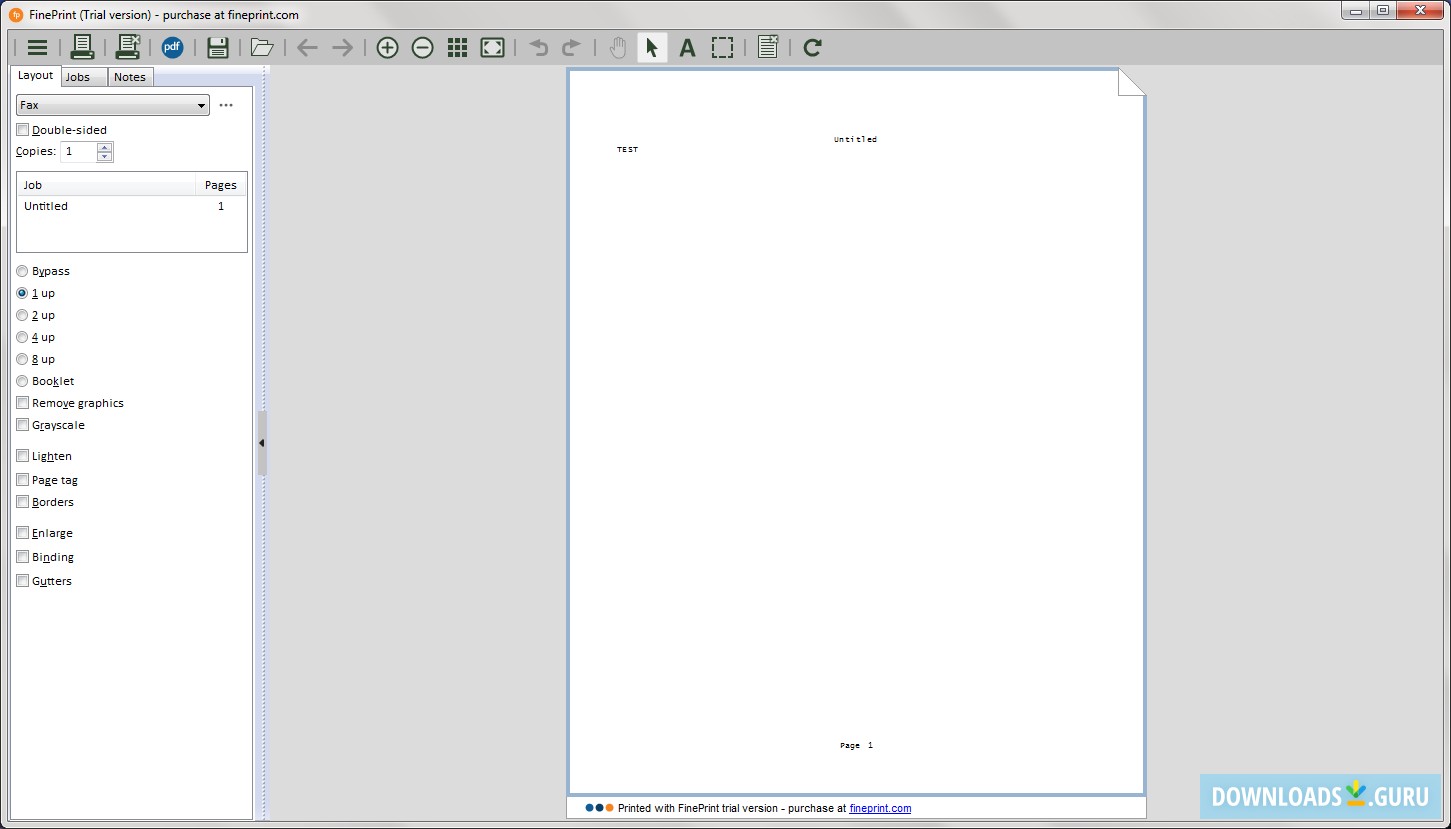Click the fit-to-window icon
Image resolution: width=1451 pixels, height=829 pixels.
493,48
